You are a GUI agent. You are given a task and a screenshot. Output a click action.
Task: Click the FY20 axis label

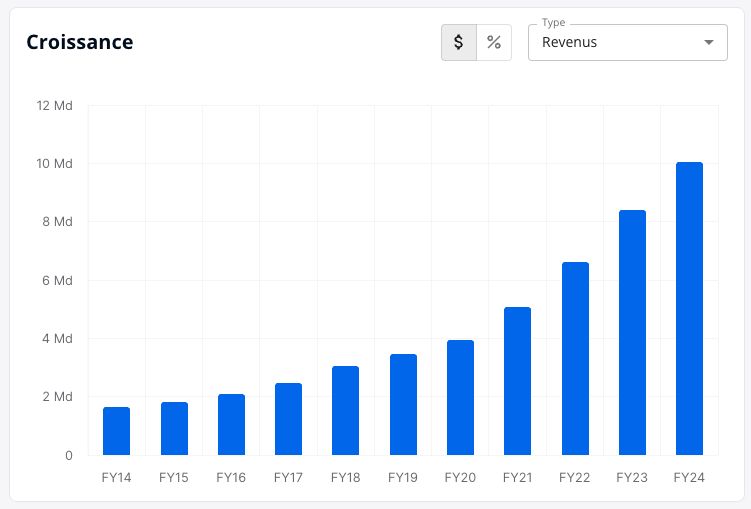[460, 477]
